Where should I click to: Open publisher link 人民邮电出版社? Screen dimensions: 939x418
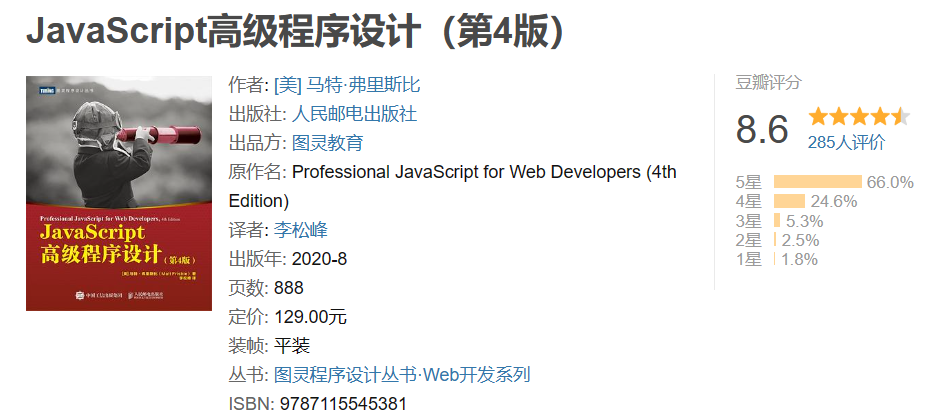pos(354,114)
